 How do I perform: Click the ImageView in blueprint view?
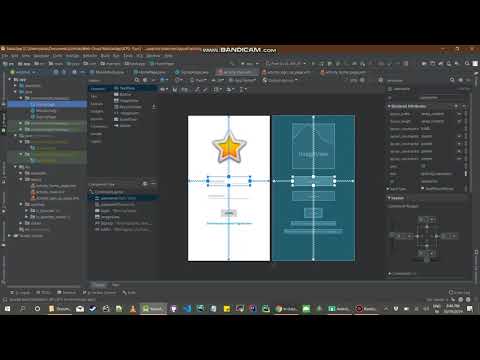pos(313,146)
